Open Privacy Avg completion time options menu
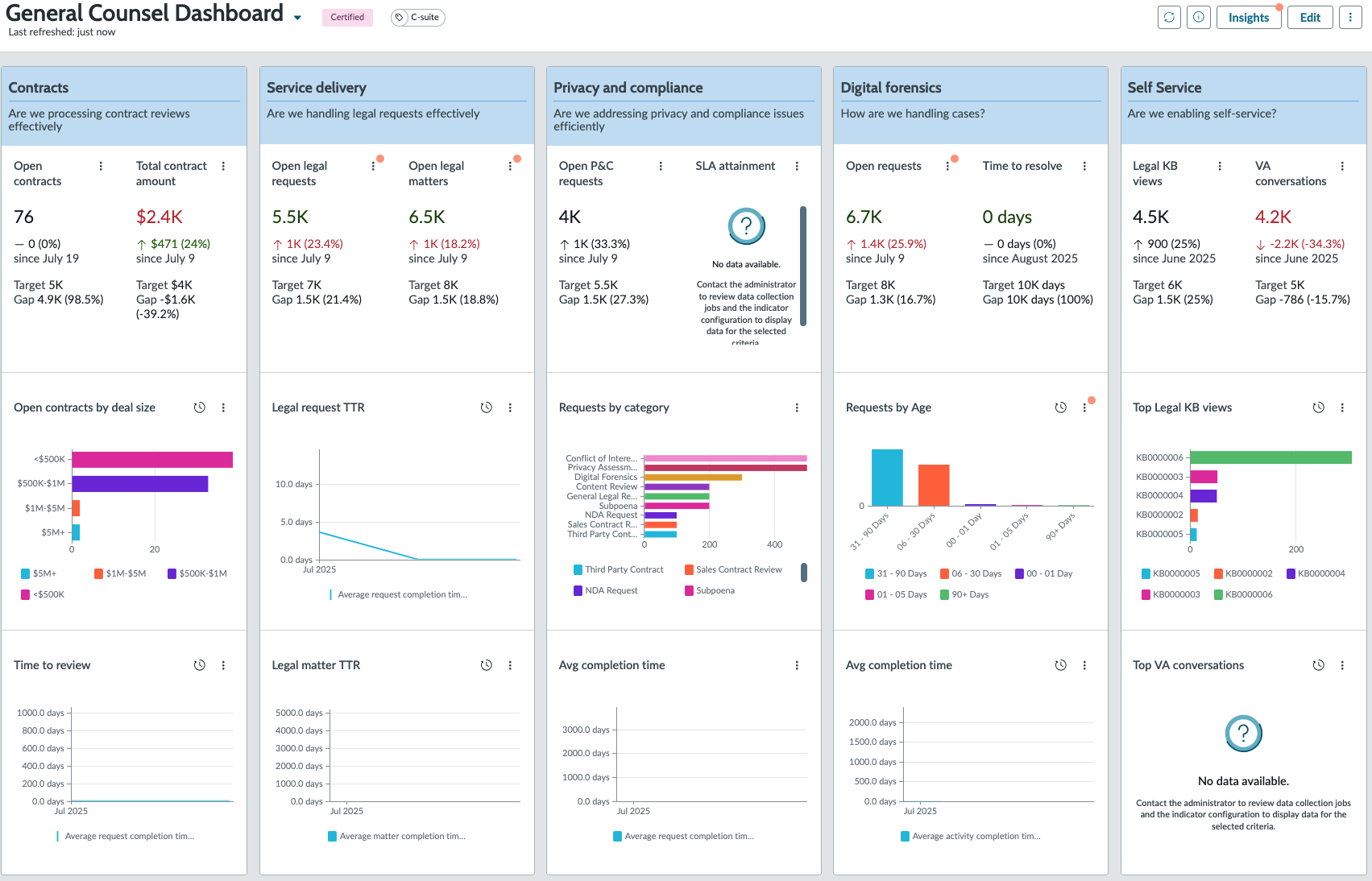Viewport: 1372px width, 881px height. [x=797, y=665]
